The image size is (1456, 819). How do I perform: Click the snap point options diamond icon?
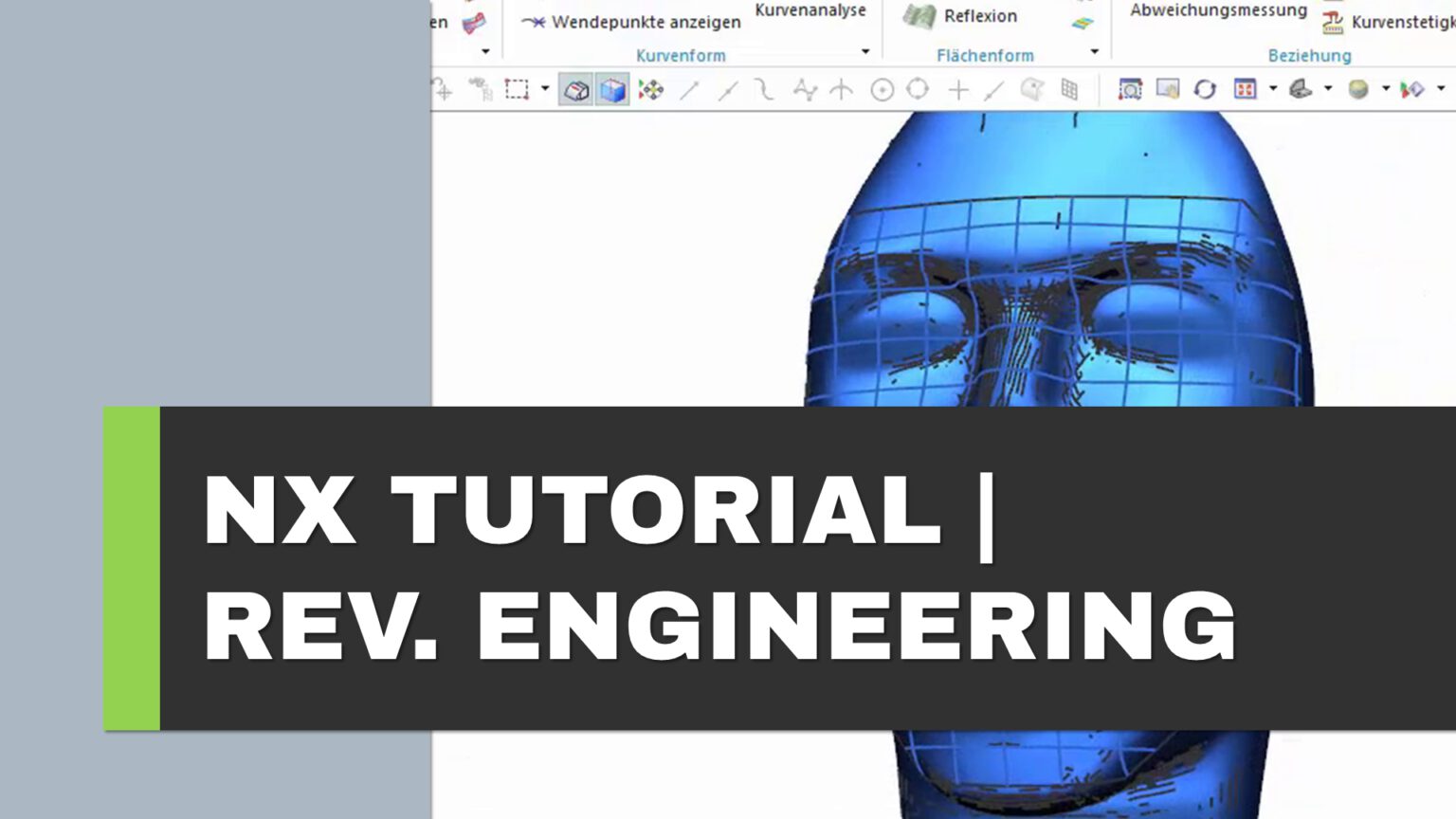[651, 90]
